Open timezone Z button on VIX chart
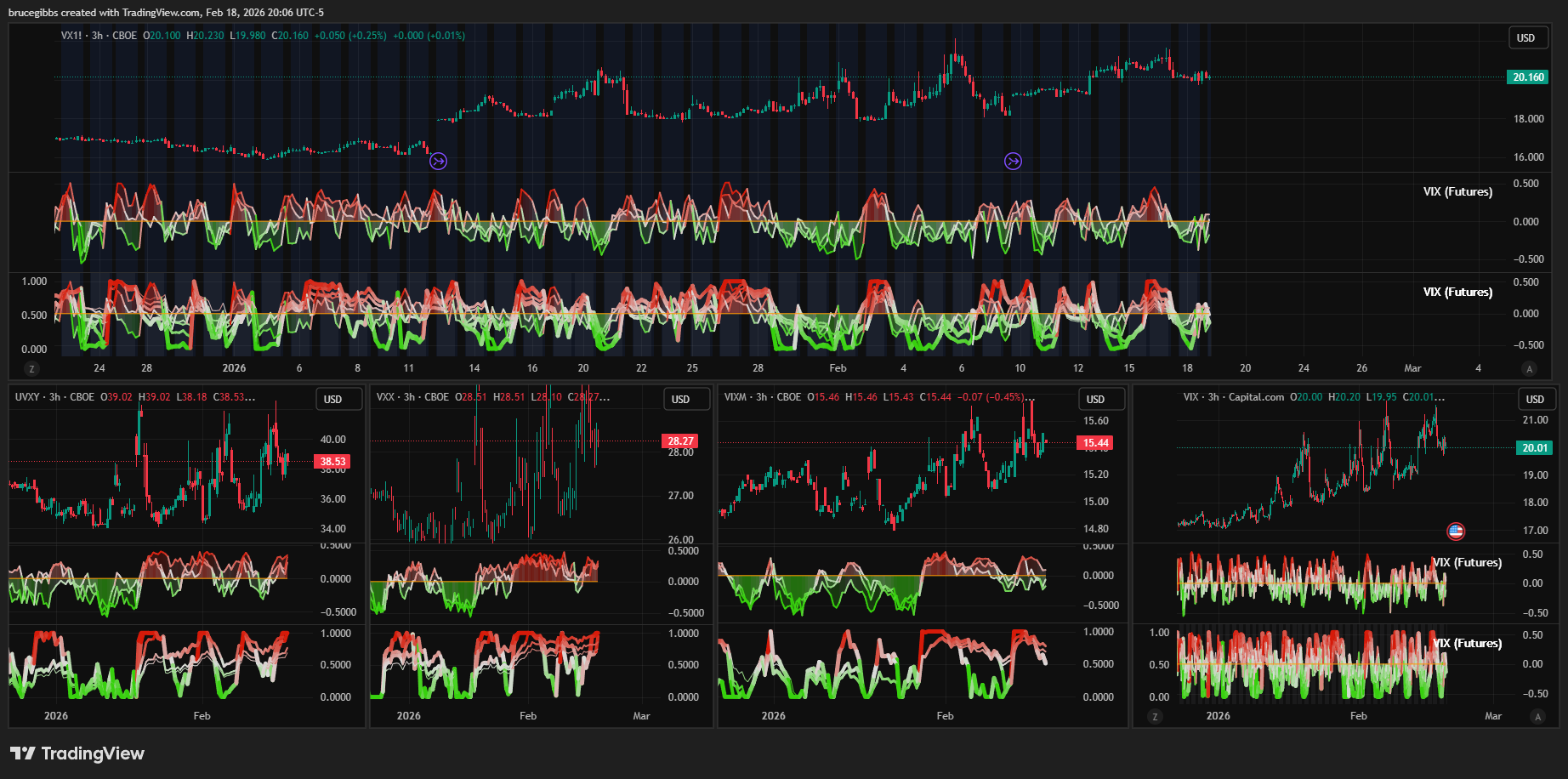This screenshot has width=1568, height=779. click(1155, 716)
